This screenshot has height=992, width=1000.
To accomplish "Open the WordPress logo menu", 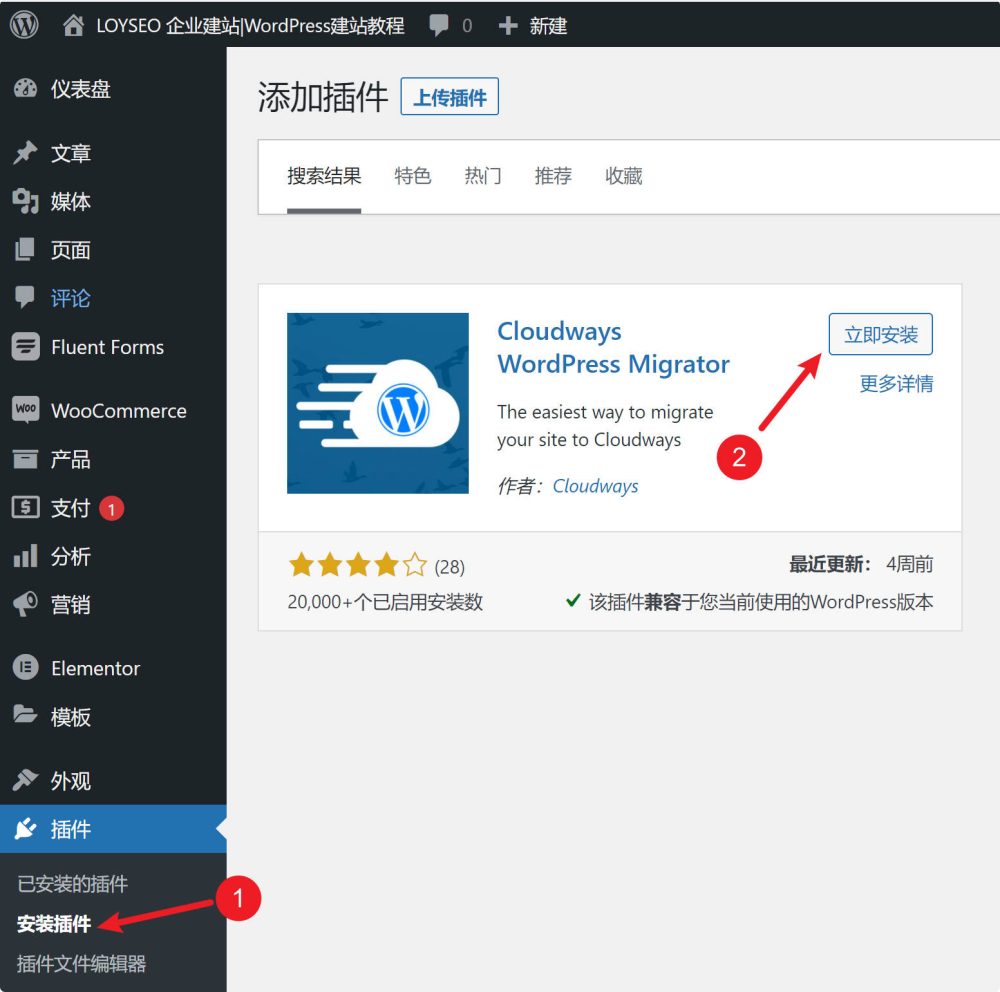I will 24,25.
